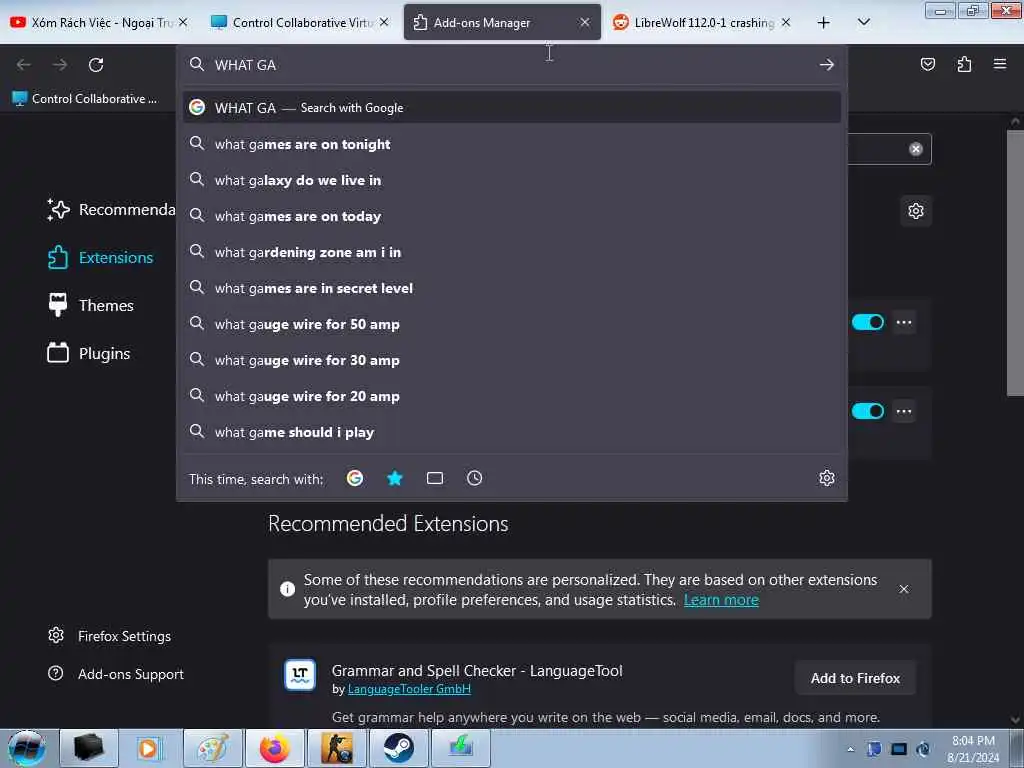Open more options for second extension

click(904, 411)
